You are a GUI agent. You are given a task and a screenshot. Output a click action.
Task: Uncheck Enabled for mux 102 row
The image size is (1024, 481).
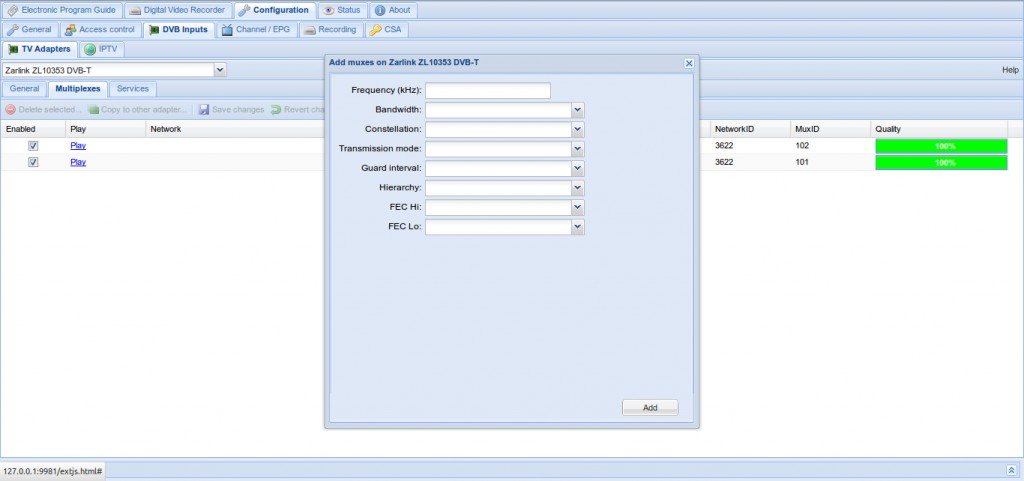pyautogui.click(x=33, y=146)
